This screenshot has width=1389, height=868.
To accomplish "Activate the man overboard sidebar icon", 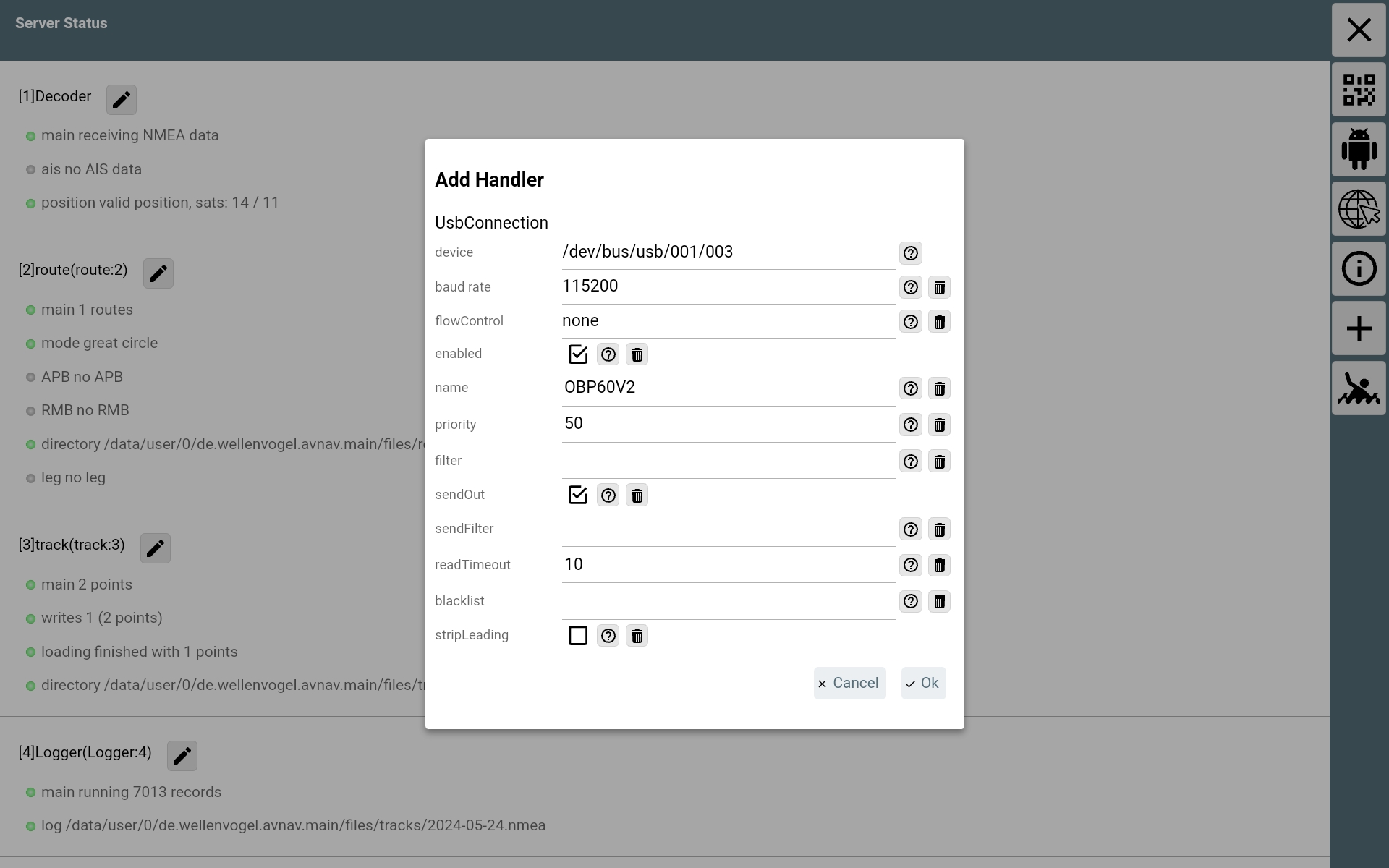I will [x=1359, y=388].
